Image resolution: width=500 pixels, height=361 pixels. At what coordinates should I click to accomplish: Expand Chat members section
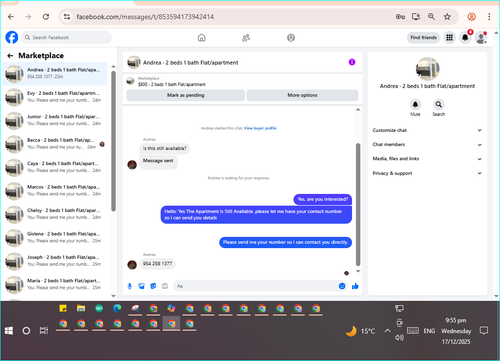pos(427,145)
